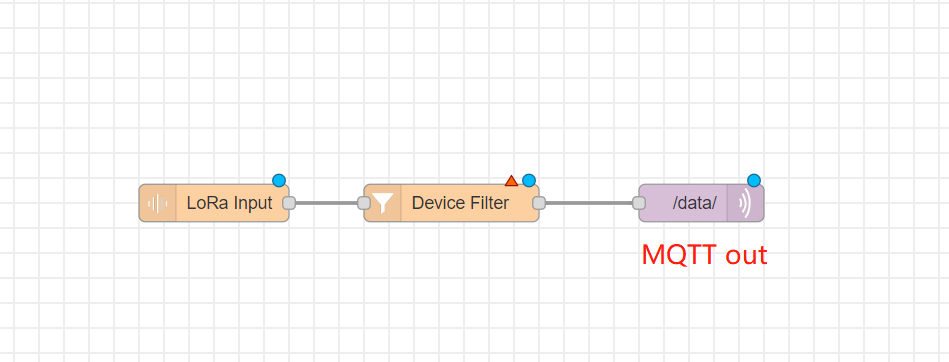
Task: Click blue changed indicator on Device Filter
Action: coord(529,180)
